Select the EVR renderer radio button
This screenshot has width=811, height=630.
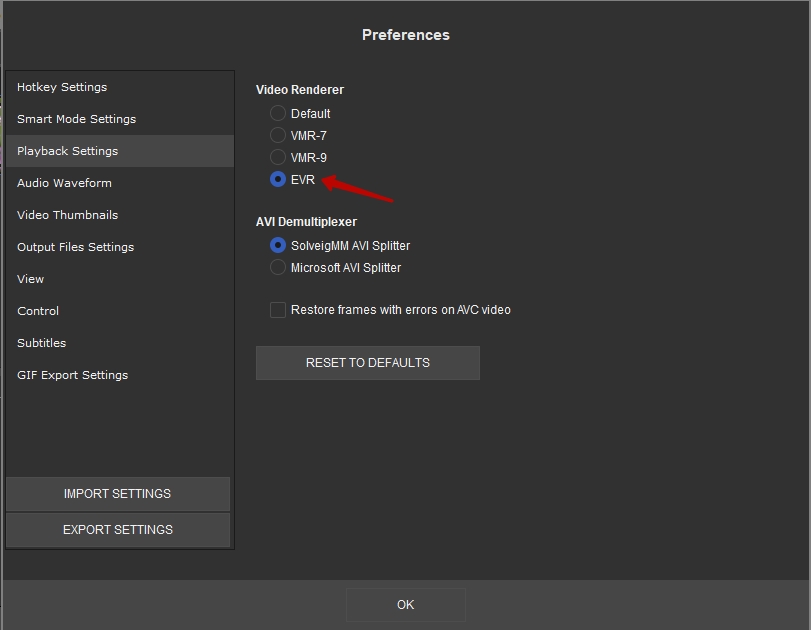click(x=278, y=180)
